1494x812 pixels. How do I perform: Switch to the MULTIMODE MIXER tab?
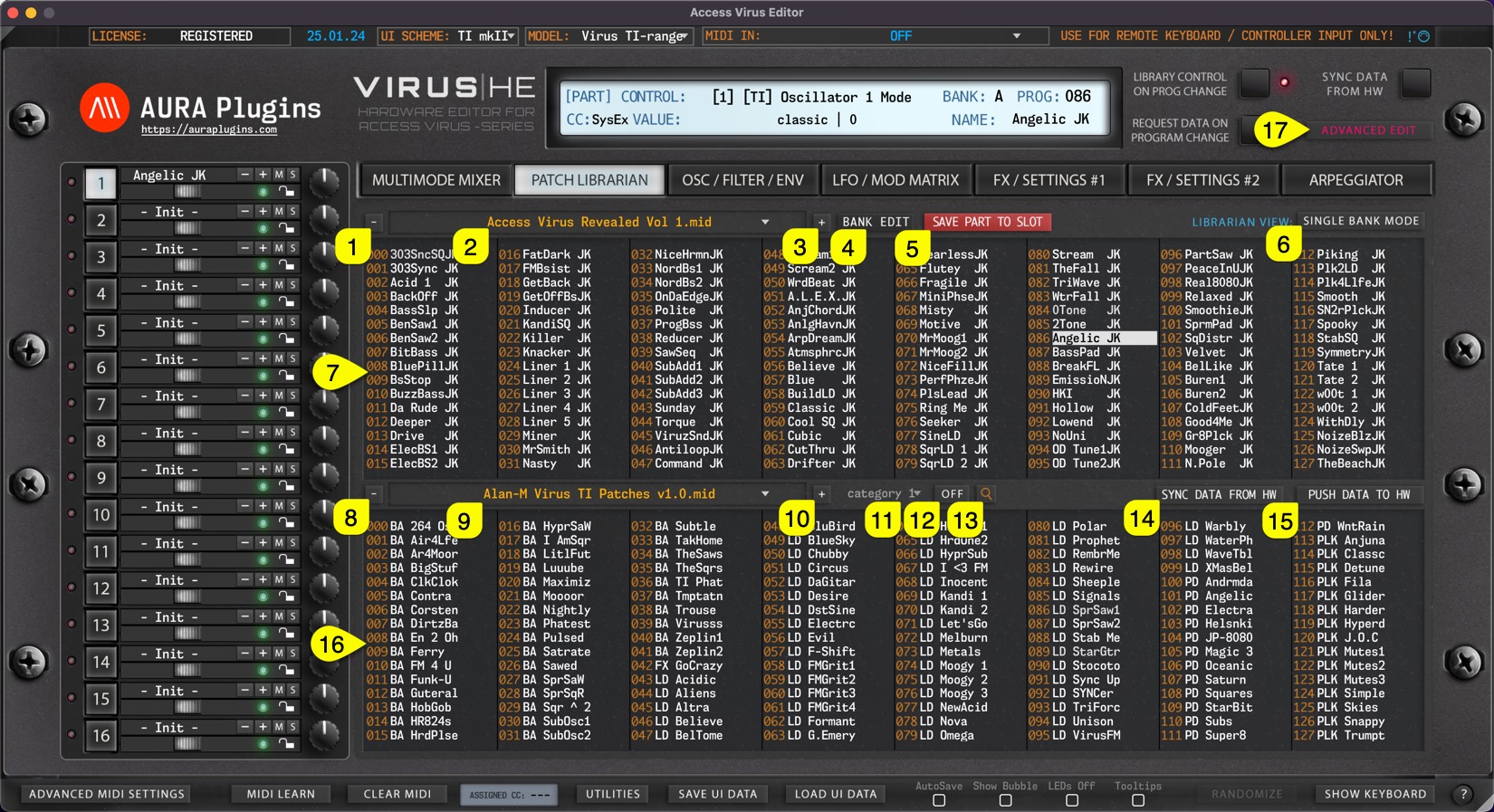(436, 180)
